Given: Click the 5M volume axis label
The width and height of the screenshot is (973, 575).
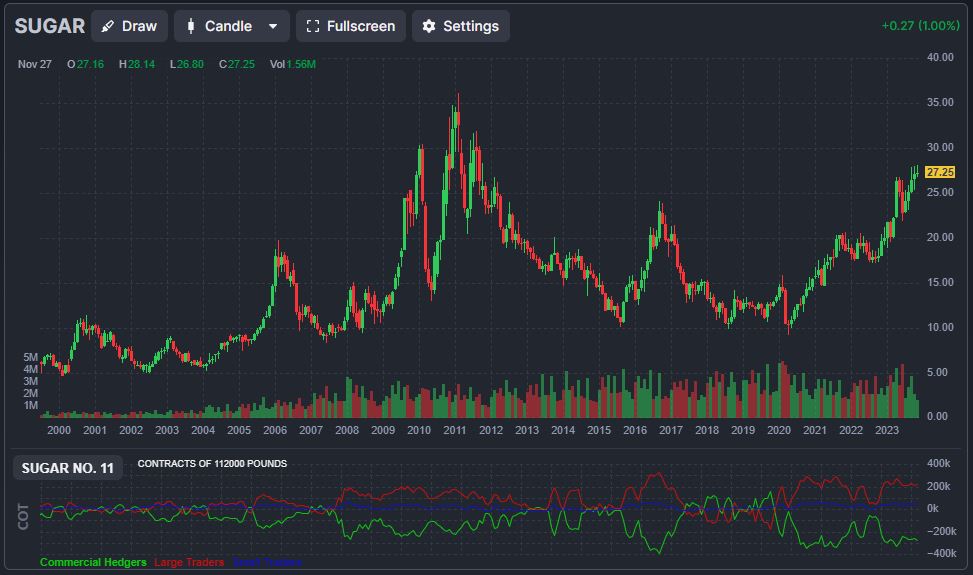Looking at the screenshot, I should click(x=30, y=357).
